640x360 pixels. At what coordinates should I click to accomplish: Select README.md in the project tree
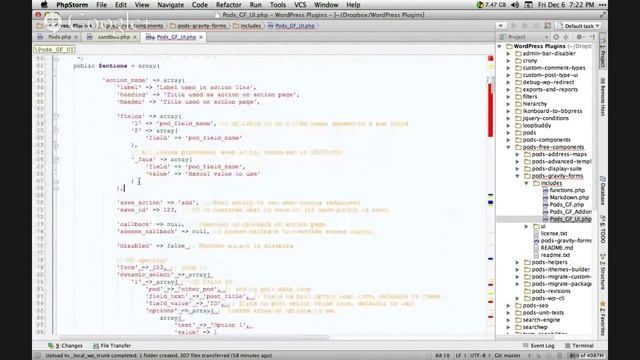coord(556,248)
